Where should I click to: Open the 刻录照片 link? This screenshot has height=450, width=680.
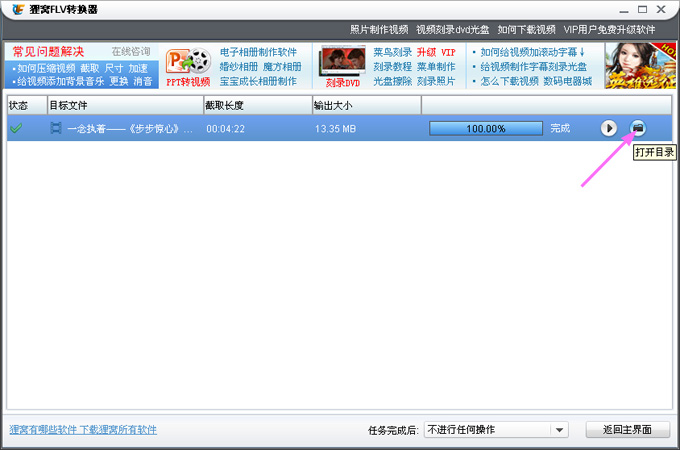coord(436,81)
